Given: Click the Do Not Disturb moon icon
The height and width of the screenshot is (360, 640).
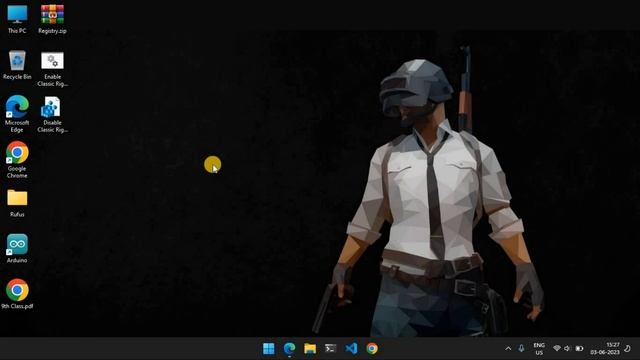Looking at the screenshot, I should click(628, 349).
